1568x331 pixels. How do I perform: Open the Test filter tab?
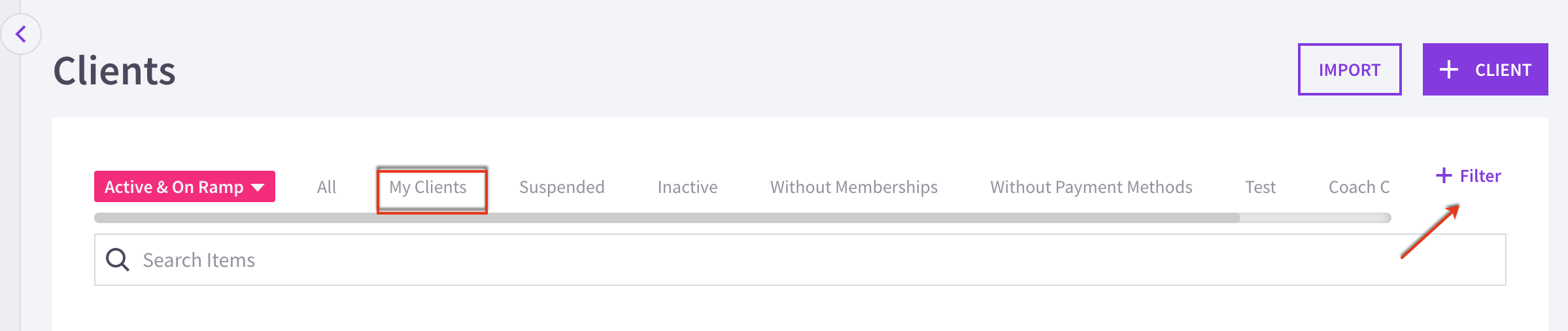(1260, 187)
